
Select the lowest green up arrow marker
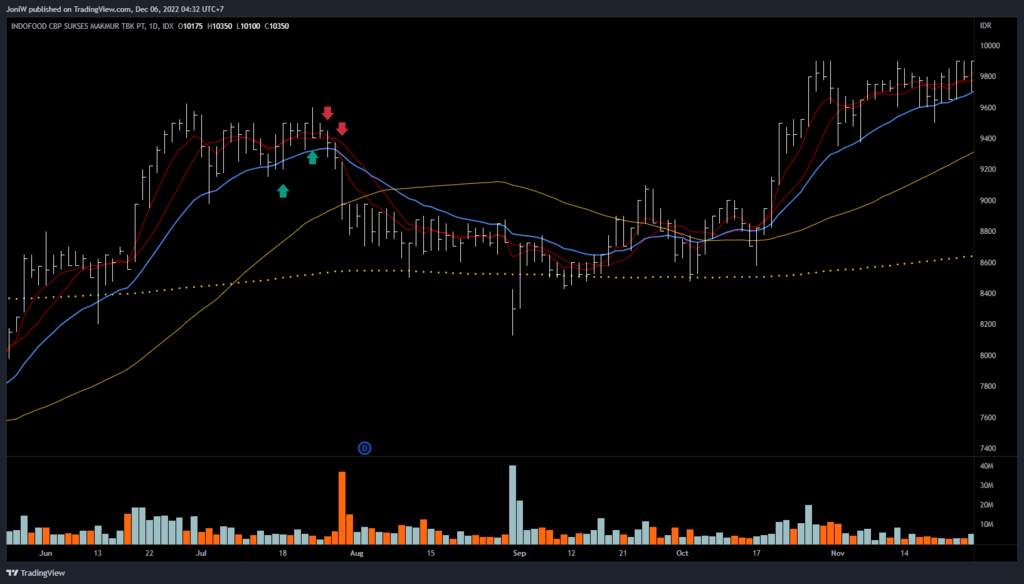(x=283, y=191)
